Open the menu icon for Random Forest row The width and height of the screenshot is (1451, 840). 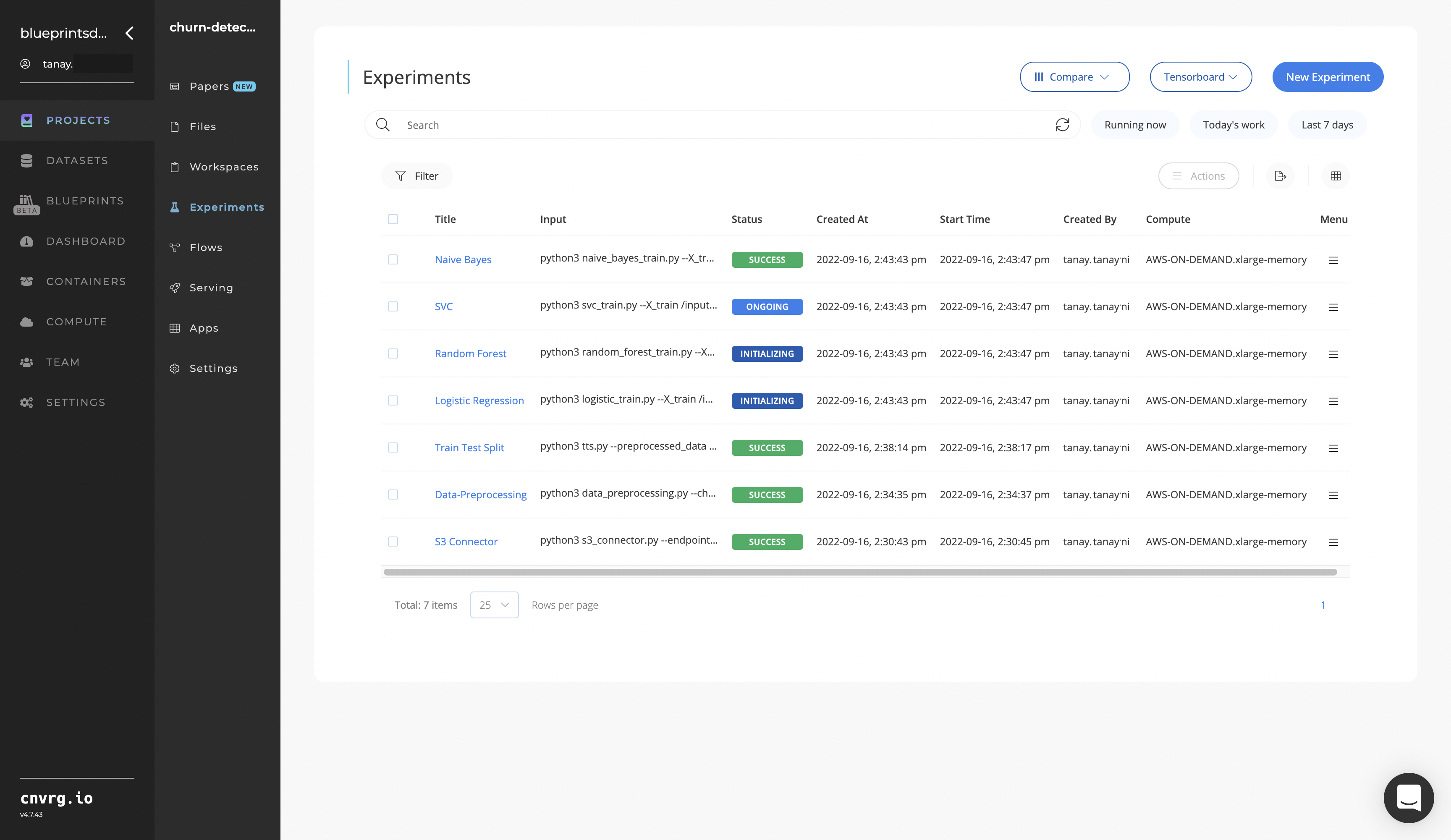pos(1333,354)
